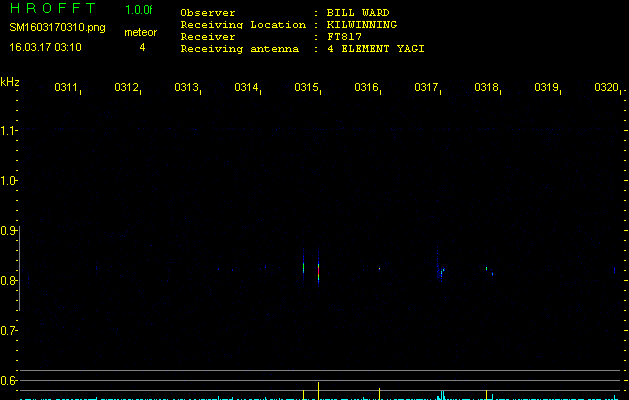629x400 pixels.
Task: Click the 1.1 kHz axis label
Action: coord(8,130)
